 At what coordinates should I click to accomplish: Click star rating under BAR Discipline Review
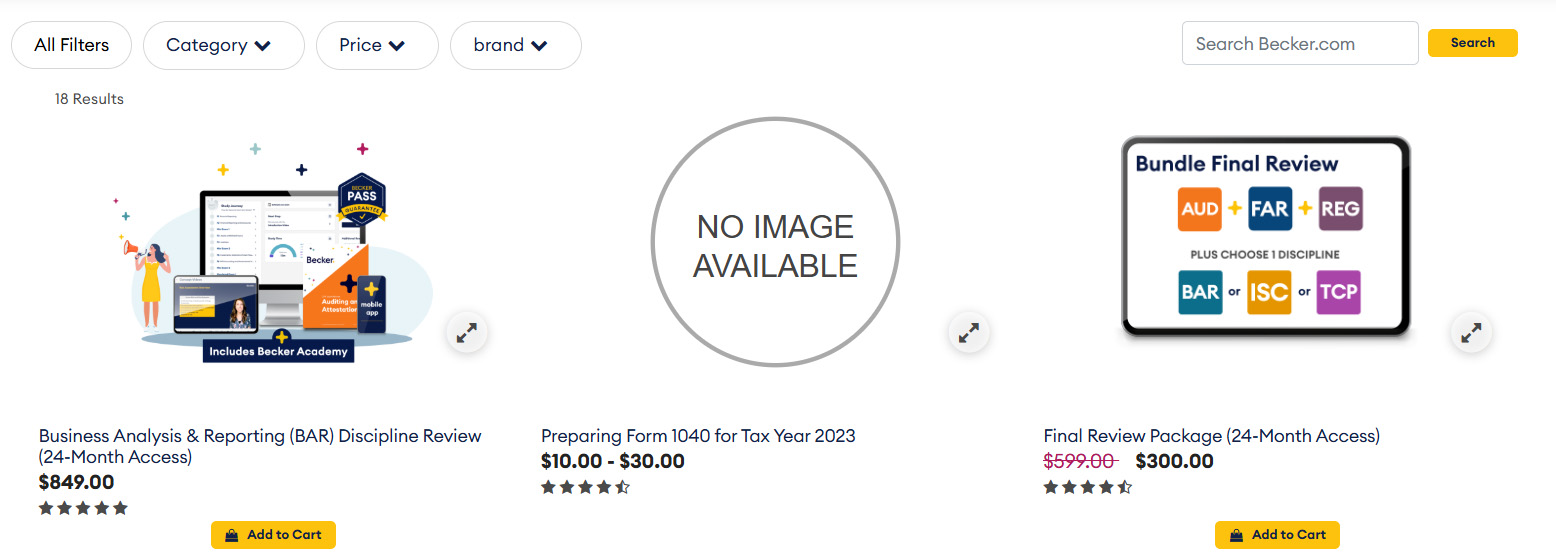[84, 508]
